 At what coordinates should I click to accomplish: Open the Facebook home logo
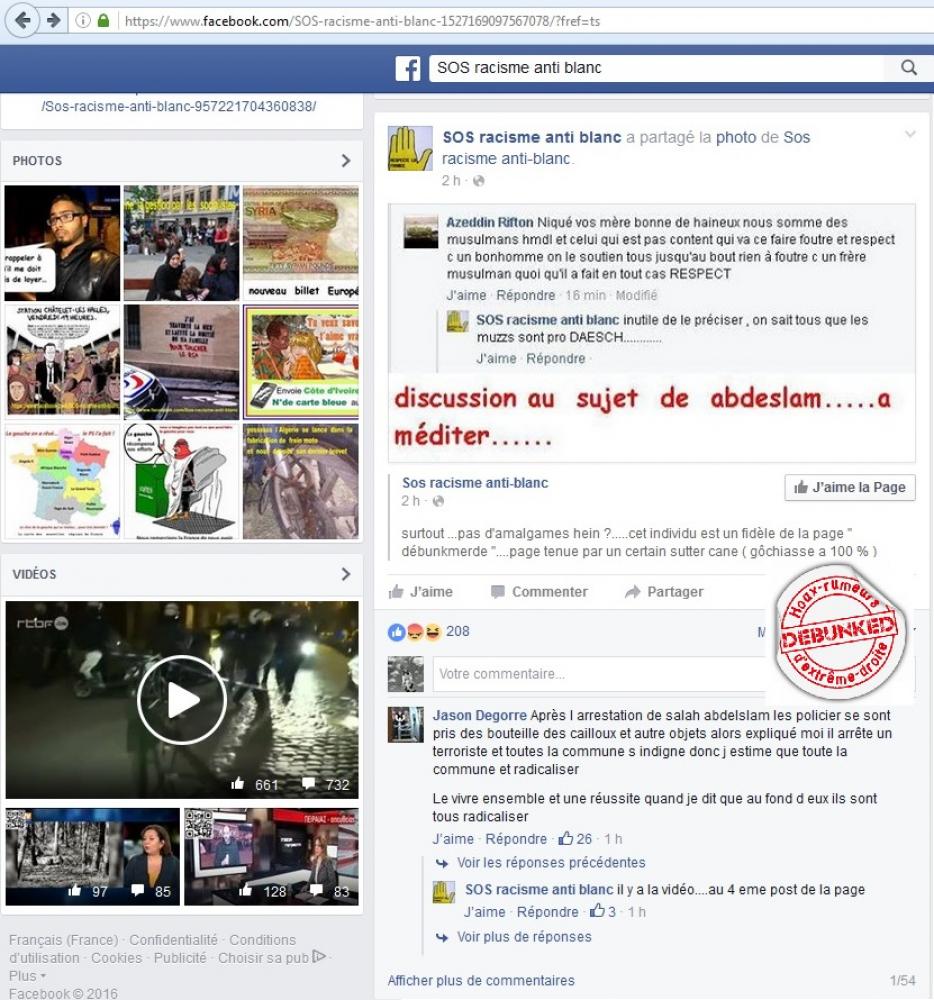click(408, 68)
